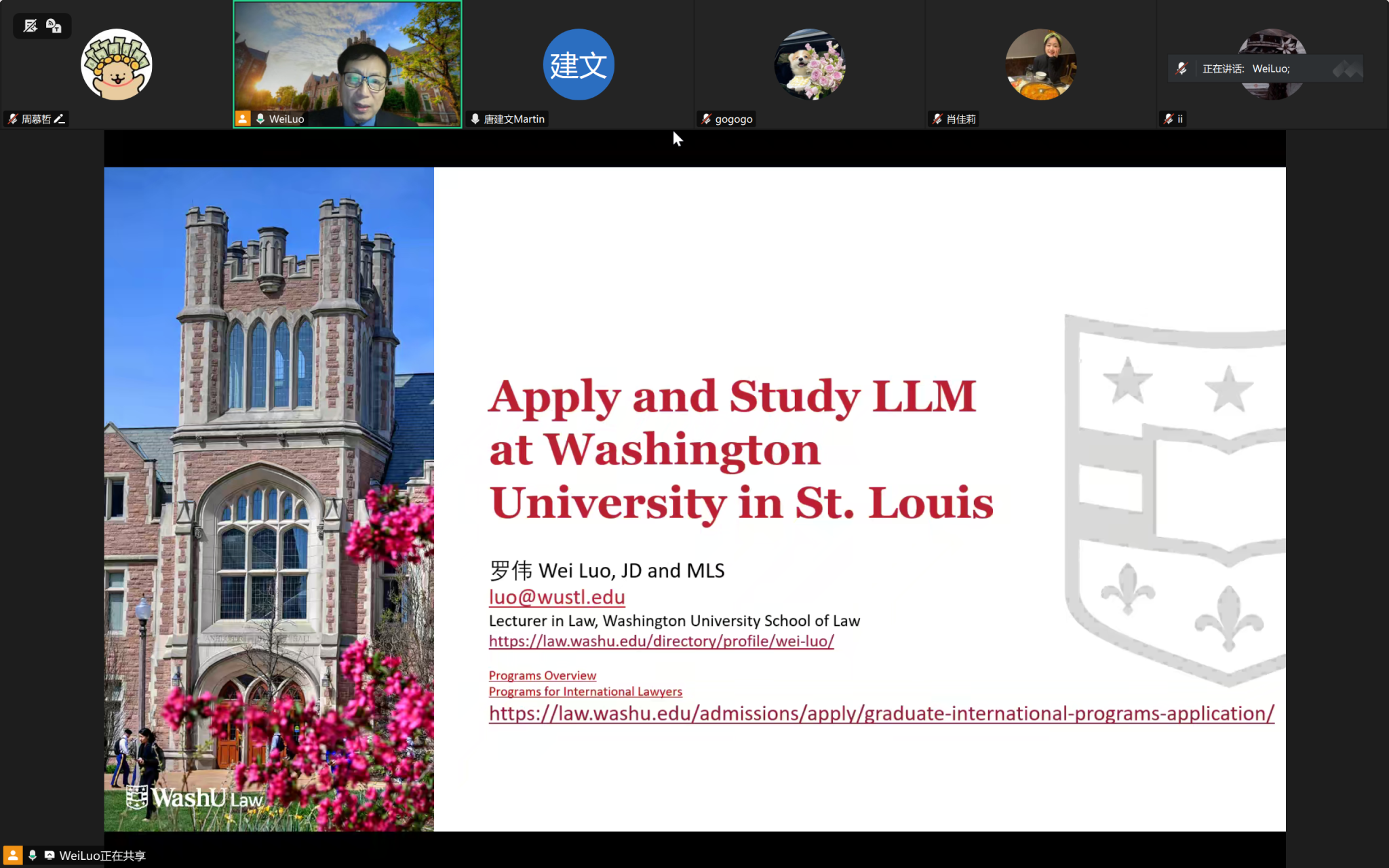Select the blue 建文 avatar tile

click(x=579, y=64)
